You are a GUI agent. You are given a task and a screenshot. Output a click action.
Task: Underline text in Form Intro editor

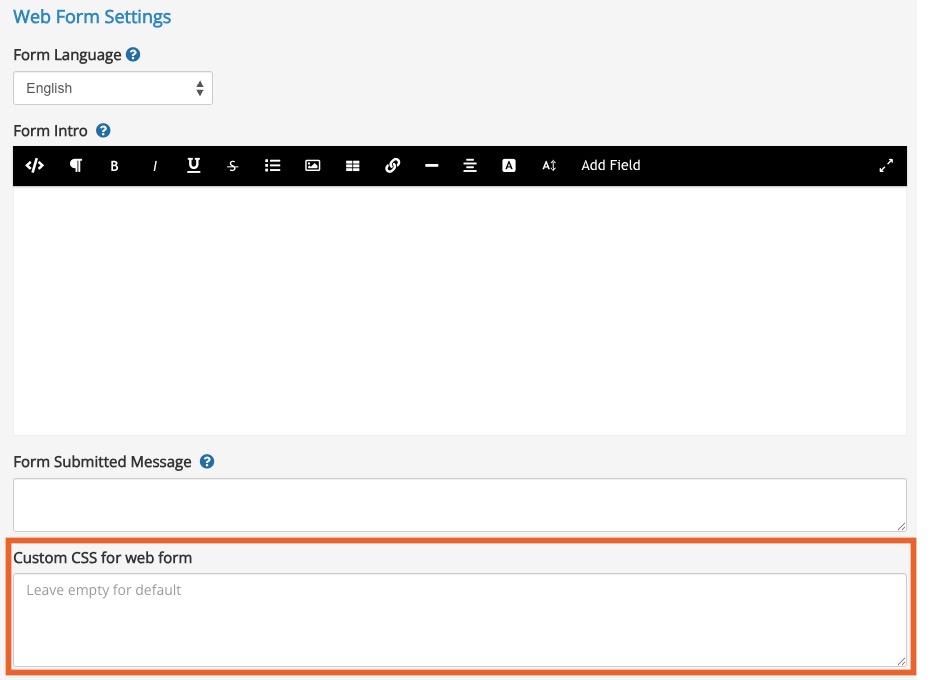(x=194, y=166)
